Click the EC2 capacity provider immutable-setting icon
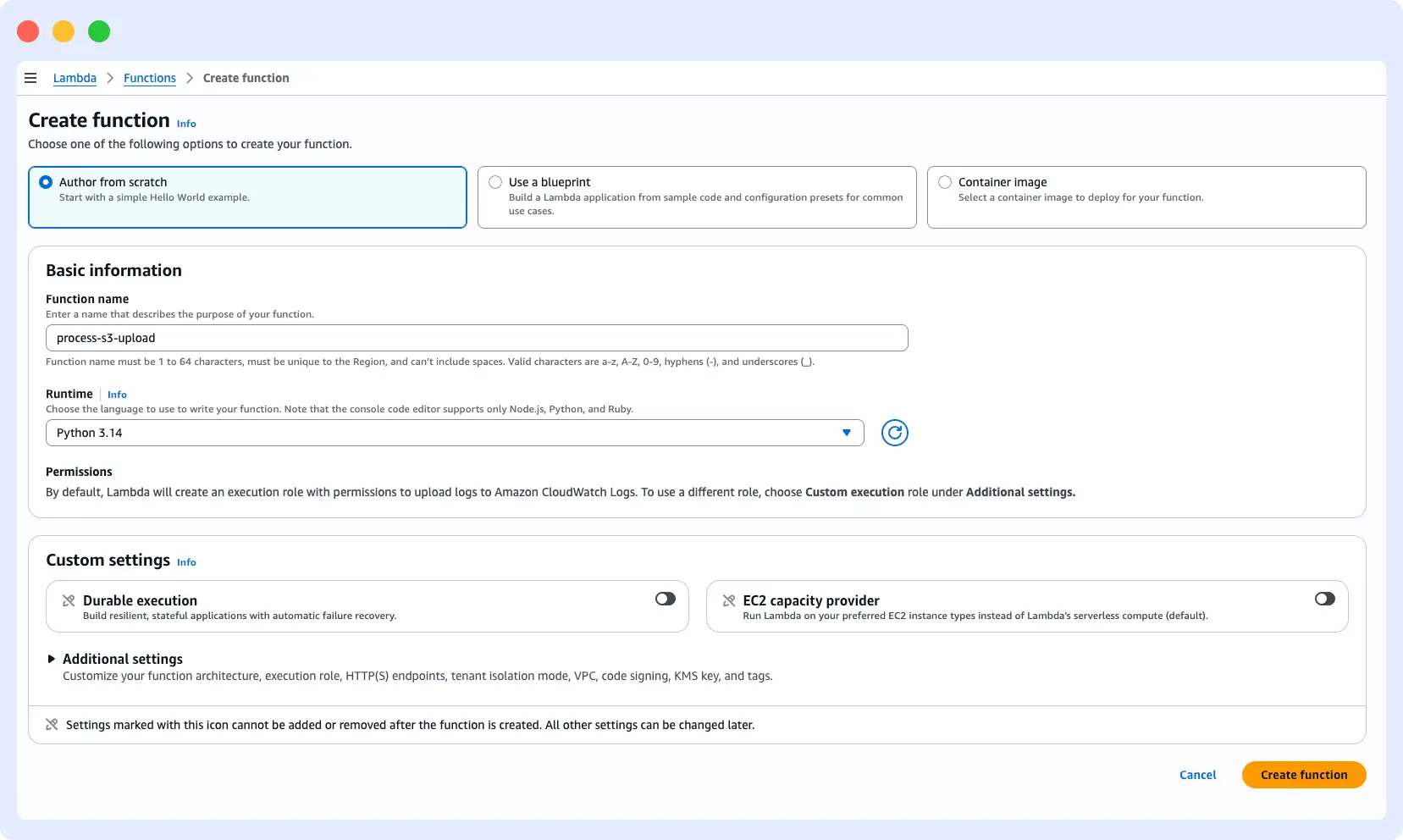Screen dimensions: 1403x840 (728, 600)
